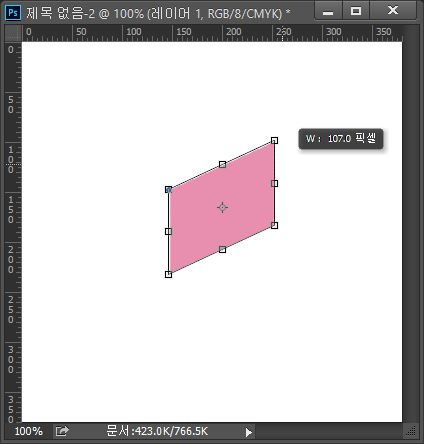Click the right edge middle transform handle
This screenshot has width=424, height=444.
pos(274,183)
